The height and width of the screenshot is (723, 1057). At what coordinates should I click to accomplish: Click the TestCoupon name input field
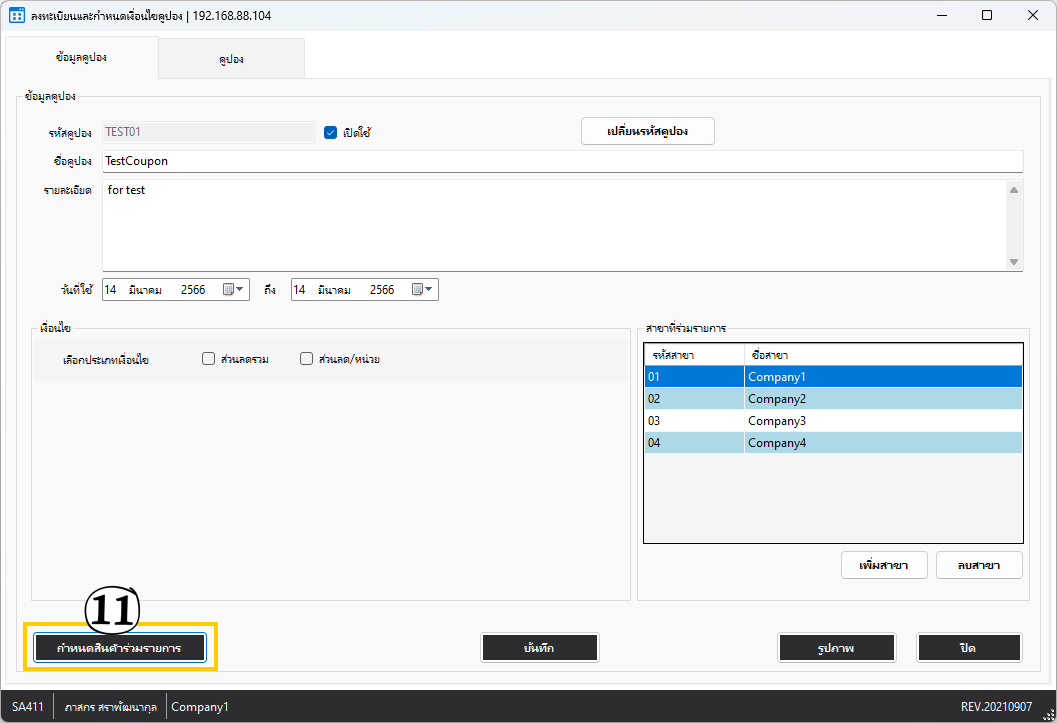(562, 161)
